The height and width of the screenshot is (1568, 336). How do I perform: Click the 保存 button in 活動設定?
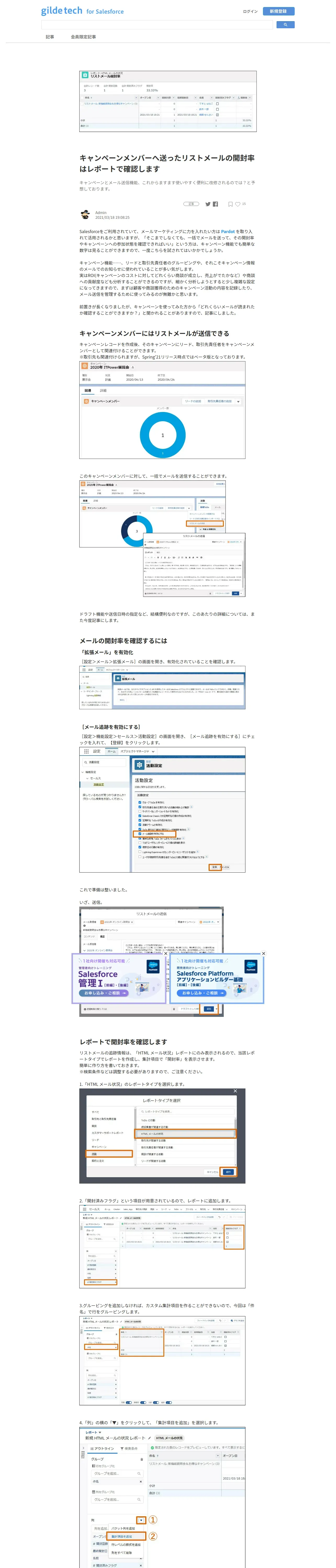coord(215,867)
